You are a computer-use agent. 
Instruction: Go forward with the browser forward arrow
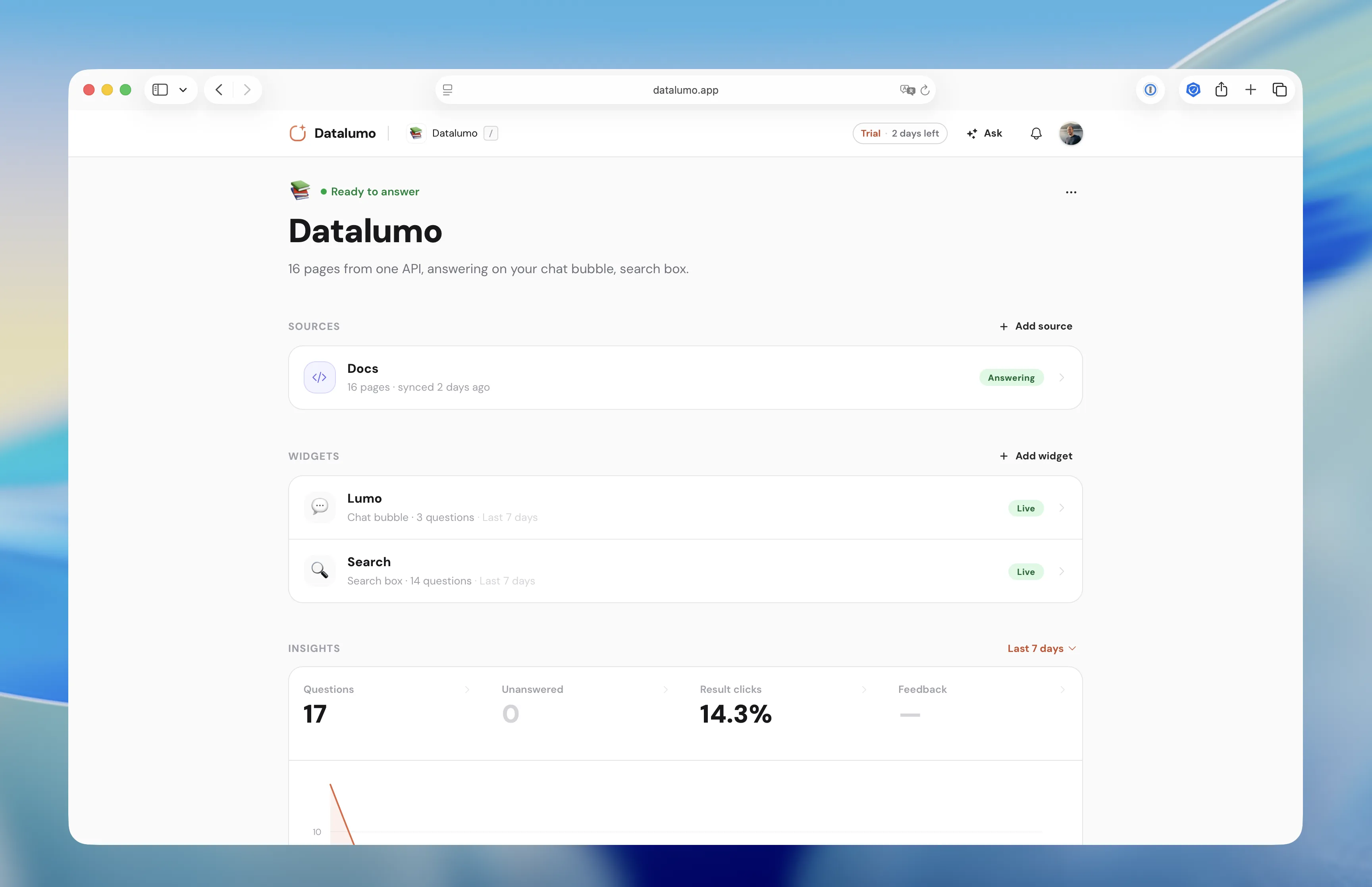[x=247, y=90]
